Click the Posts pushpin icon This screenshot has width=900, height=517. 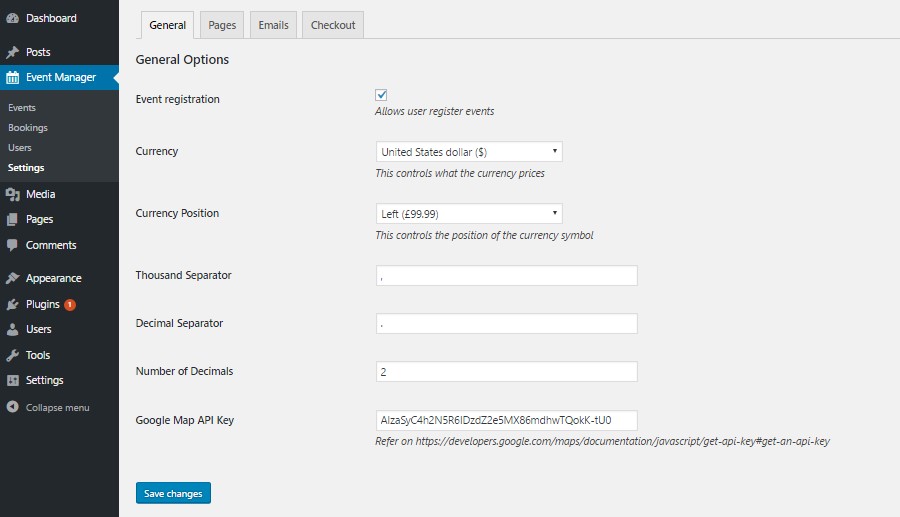[x=12, y=52]
